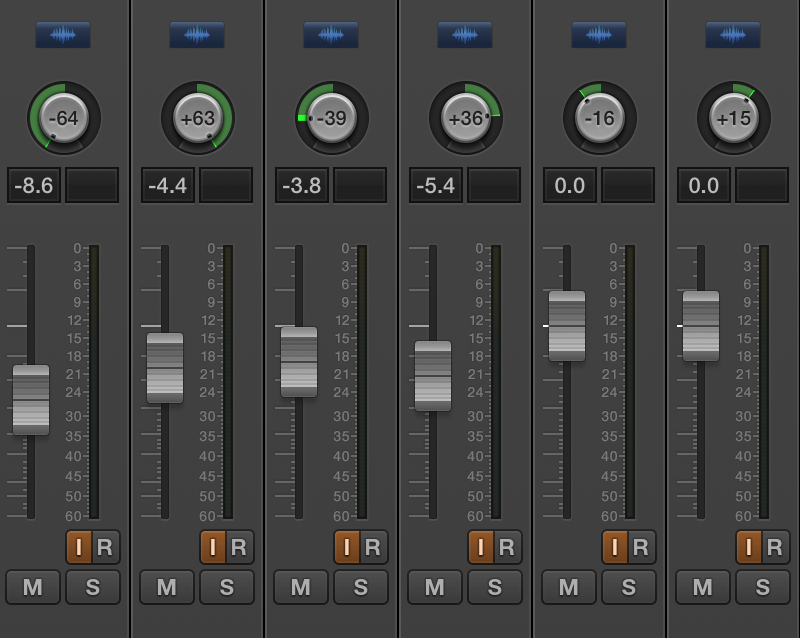Viewport: 800px width, 638px height.
Task: Click the 0.0 volume field on the -16 channel
Action: click(x=570, y=185)
